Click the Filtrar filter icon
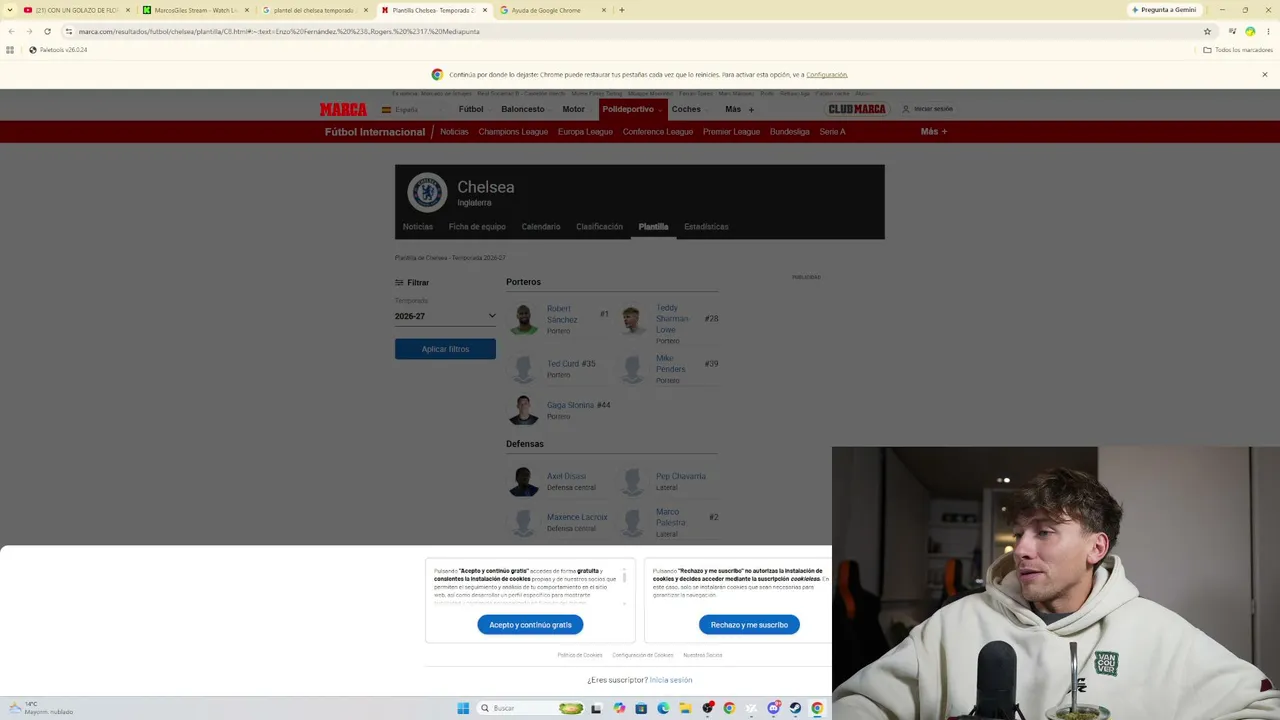This screenshot has height=720, width=1280. click(x=399, y=283)
